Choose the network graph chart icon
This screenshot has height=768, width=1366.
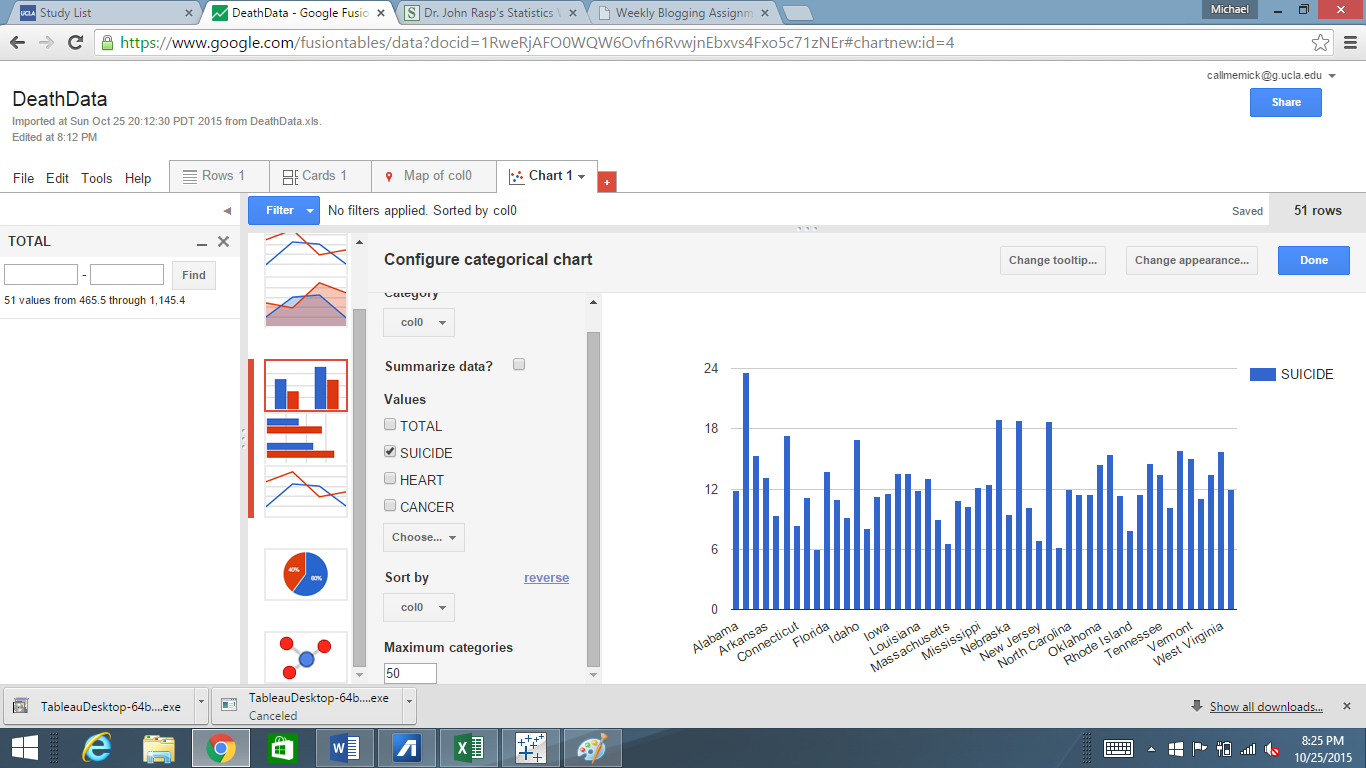coord(305,656)
